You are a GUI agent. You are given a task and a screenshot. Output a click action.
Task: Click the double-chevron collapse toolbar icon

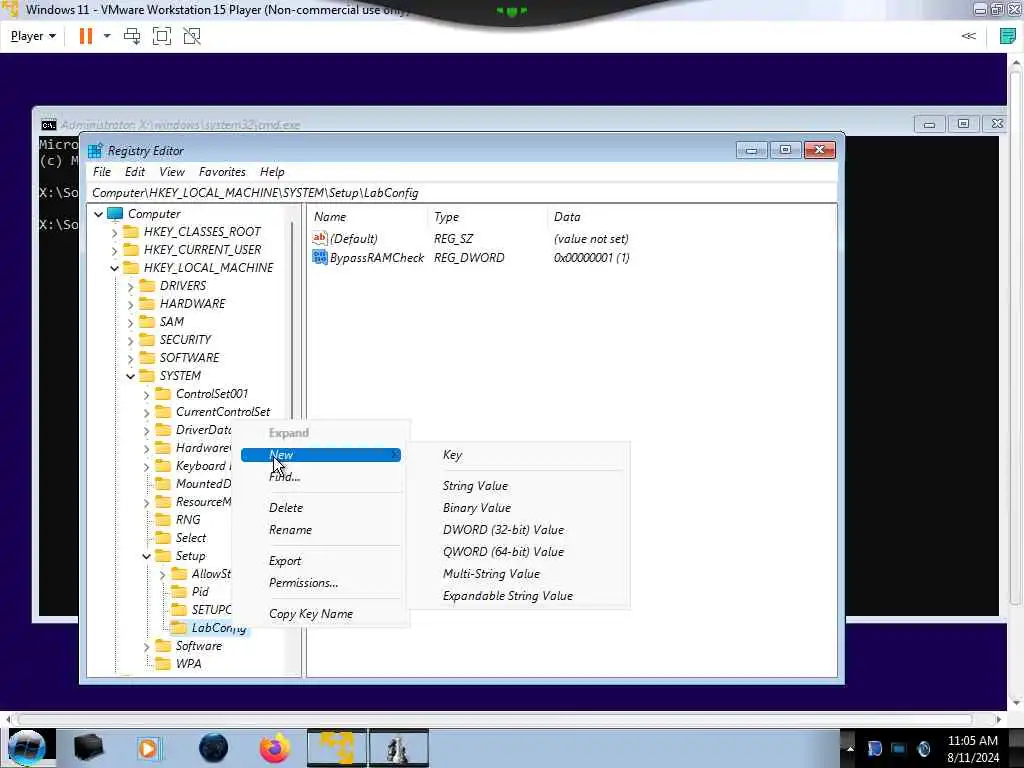click(968, 36)
